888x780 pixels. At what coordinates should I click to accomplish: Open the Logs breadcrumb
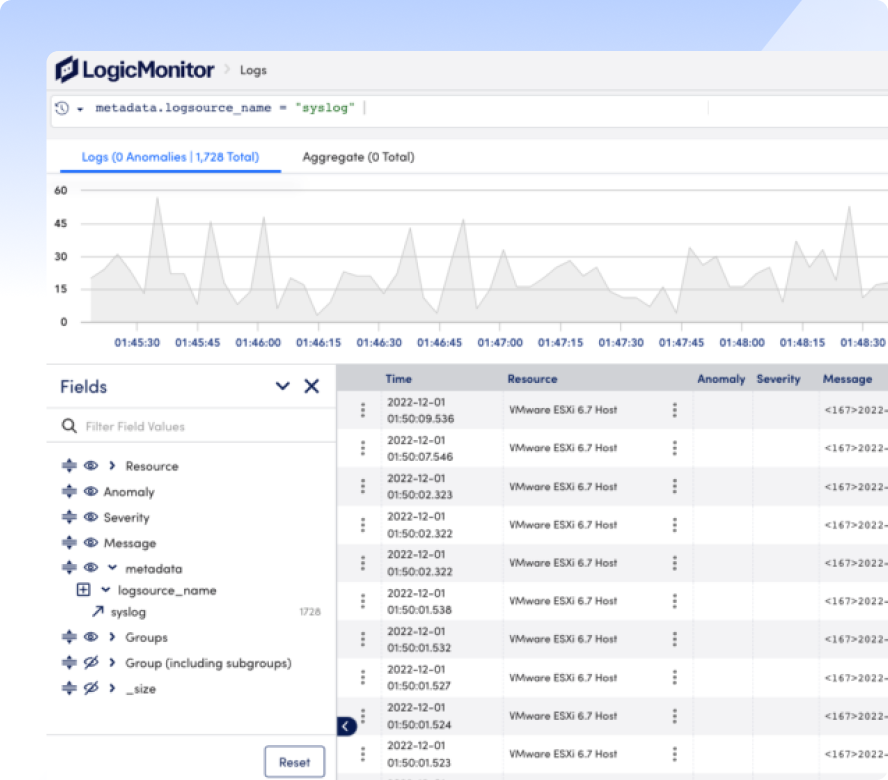tap(253, 70)
